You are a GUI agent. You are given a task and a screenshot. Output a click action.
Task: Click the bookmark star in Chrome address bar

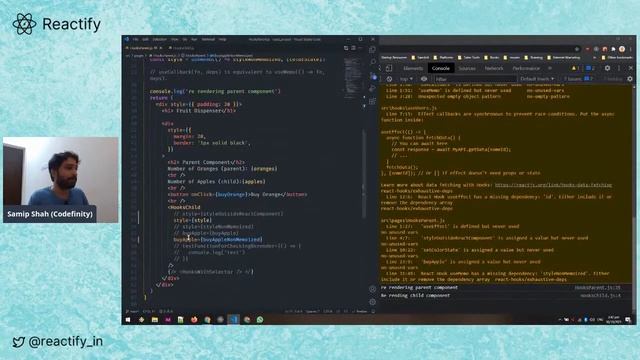coord(577,49)
